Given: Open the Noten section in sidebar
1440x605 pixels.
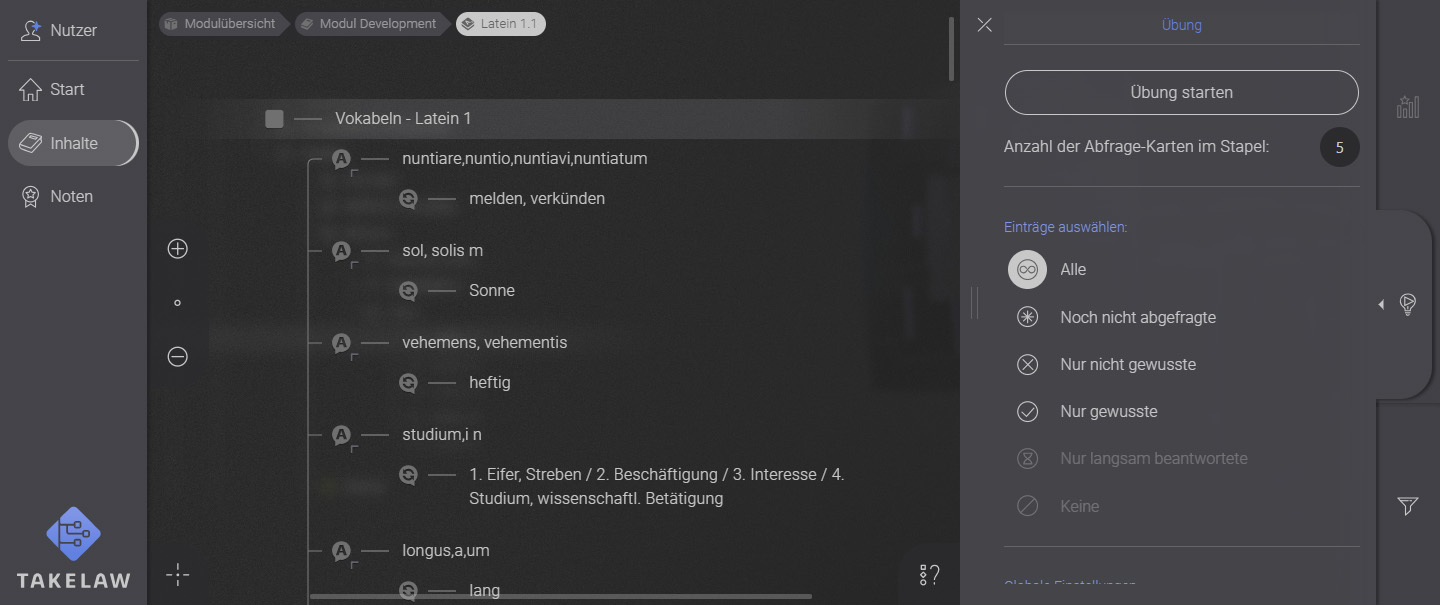Looking at the screenshot, I should 70,196.
